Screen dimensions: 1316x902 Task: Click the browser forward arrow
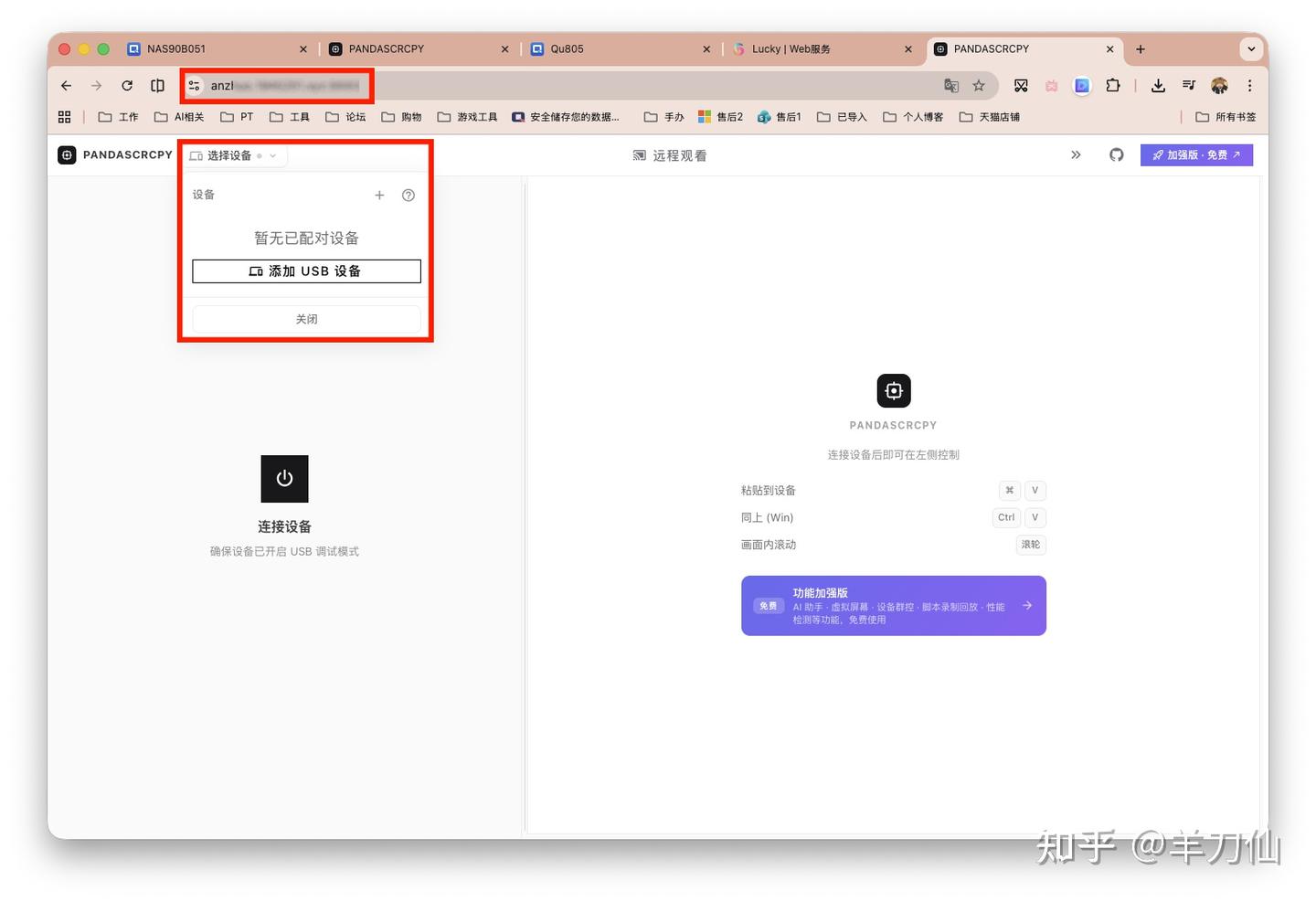tap(96, 86)
